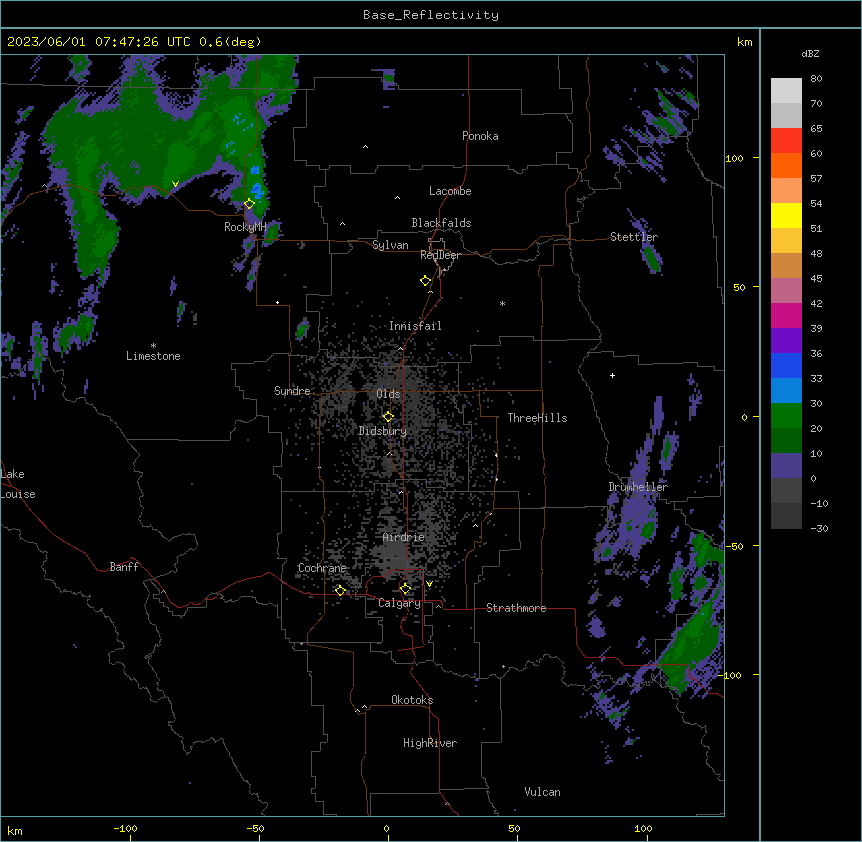Click the Stettler town label
The height and width of the screenshot is (842, 862).
(634, 237)
